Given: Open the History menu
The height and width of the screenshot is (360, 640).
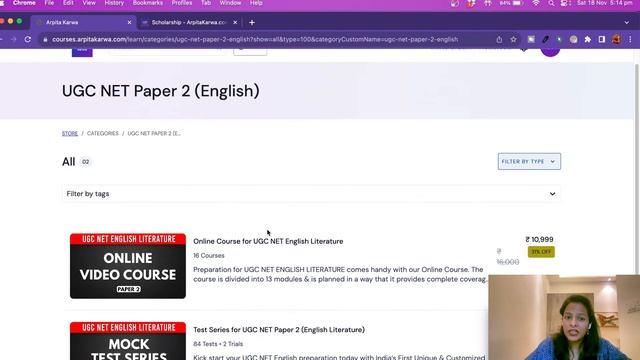Looking at the screenshot, I should 114,3.
